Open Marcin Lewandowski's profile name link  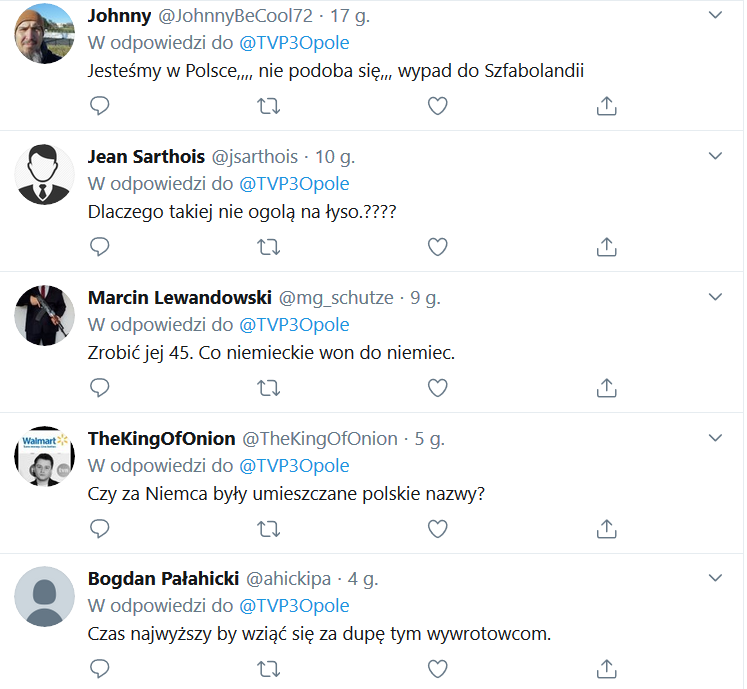[x=179, y=298]
